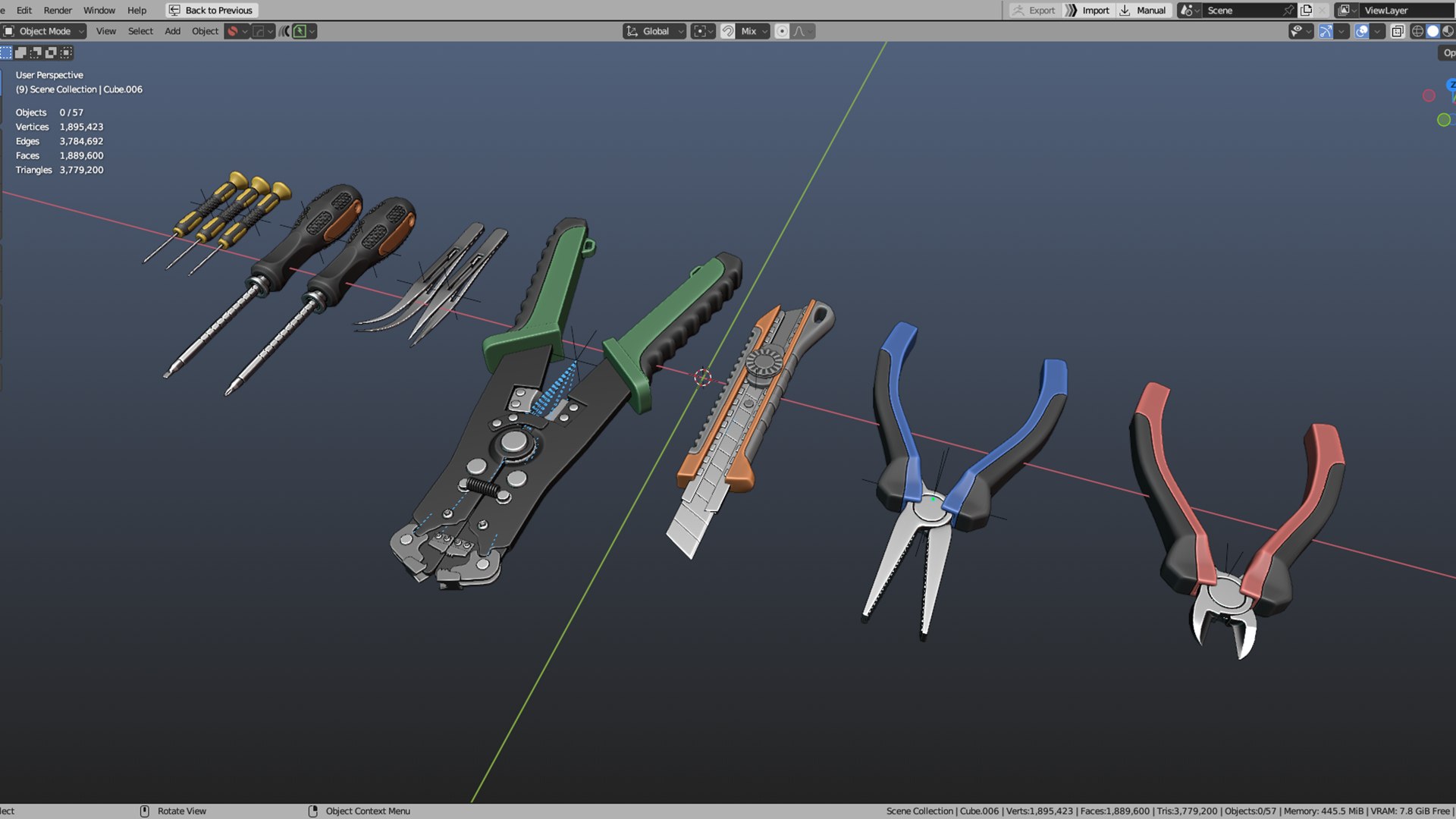Click the ViewLayer name field
Viewport: 1456px width, 819px height.
point(1407,10)
